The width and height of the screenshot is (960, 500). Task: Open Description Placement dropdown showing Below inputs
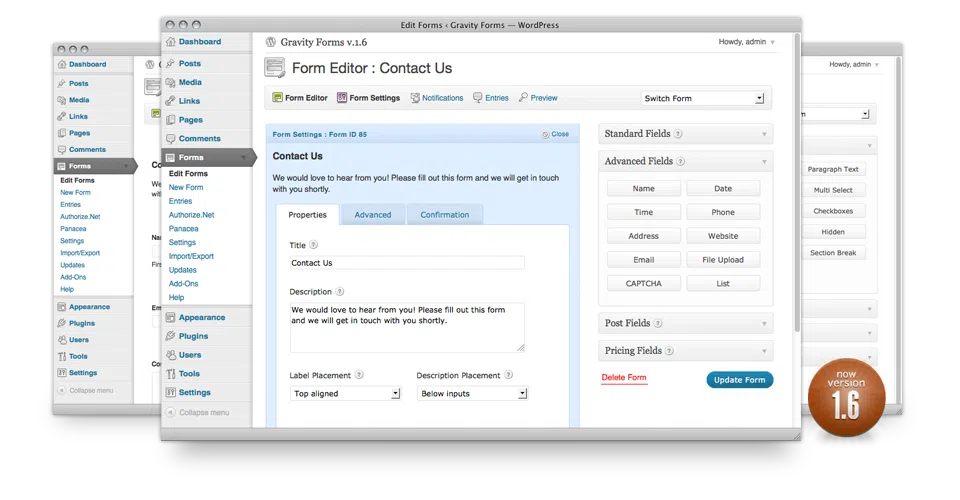tap(472, 394)
